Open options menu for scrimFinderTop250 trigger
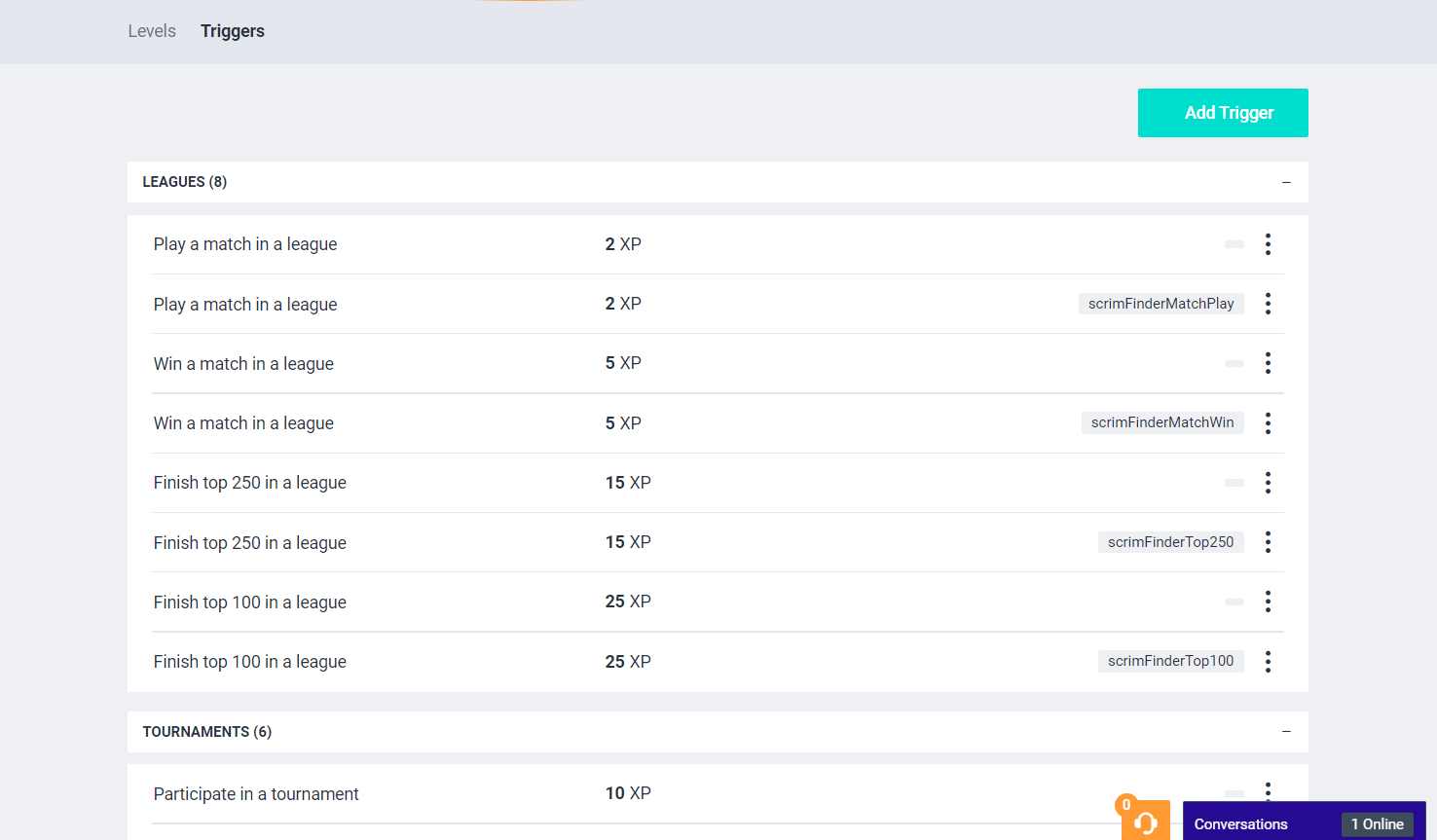 click(1268, 542)
